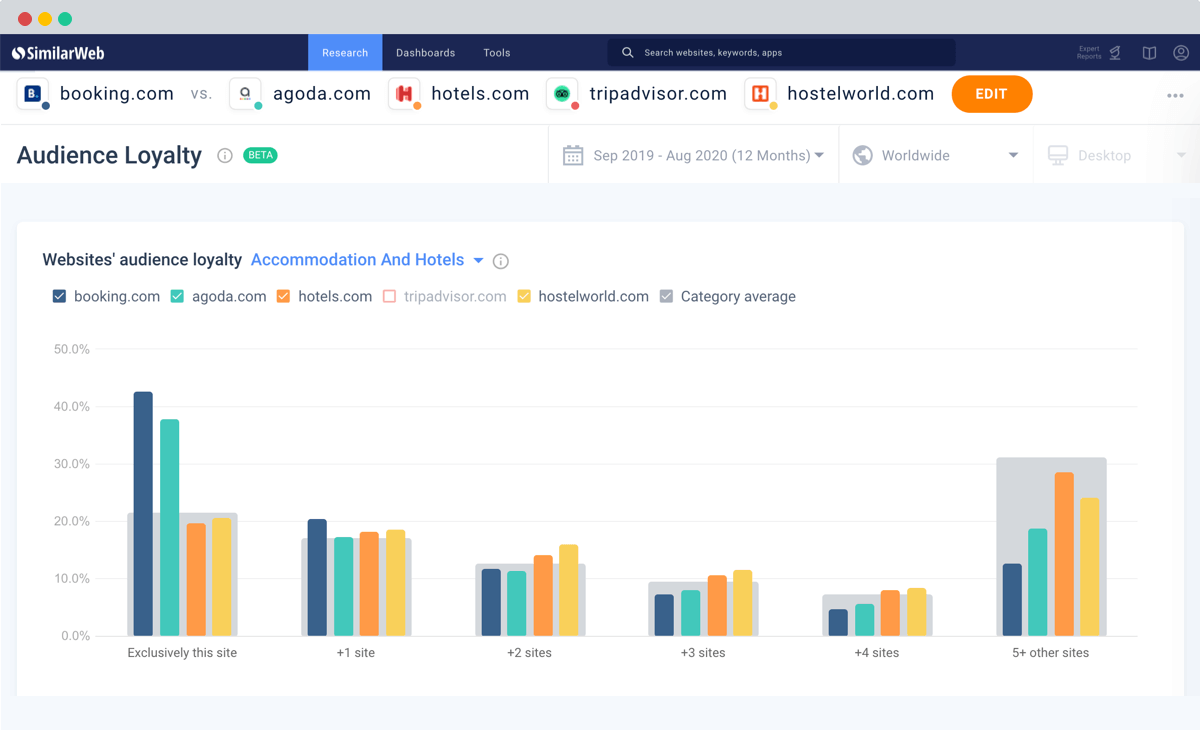Switch to the Research tab
The height and width of the screenshot is (730, 1200).
(x=345, y=53)
